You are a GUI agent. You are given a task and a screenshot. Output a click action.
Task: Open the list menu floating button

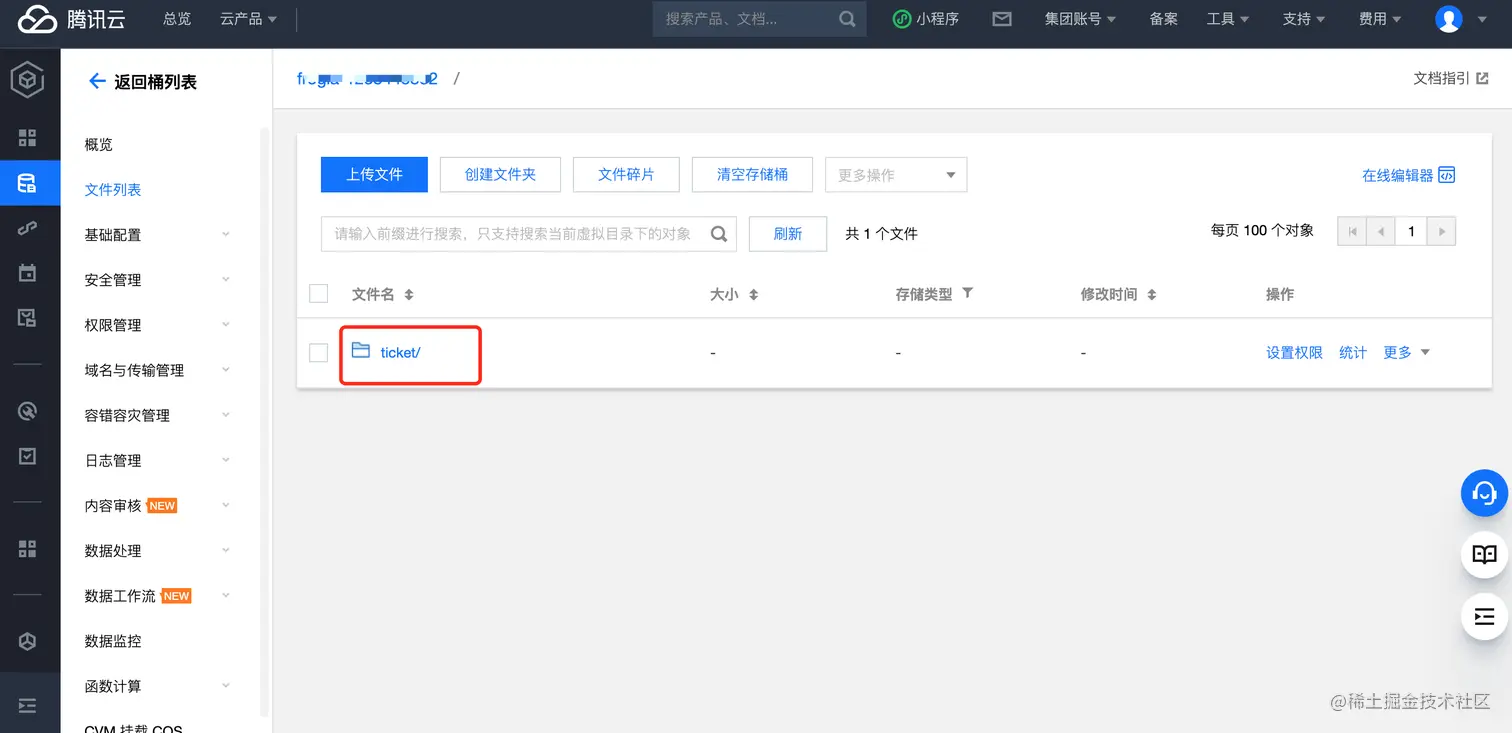[x=1484, y=616]
